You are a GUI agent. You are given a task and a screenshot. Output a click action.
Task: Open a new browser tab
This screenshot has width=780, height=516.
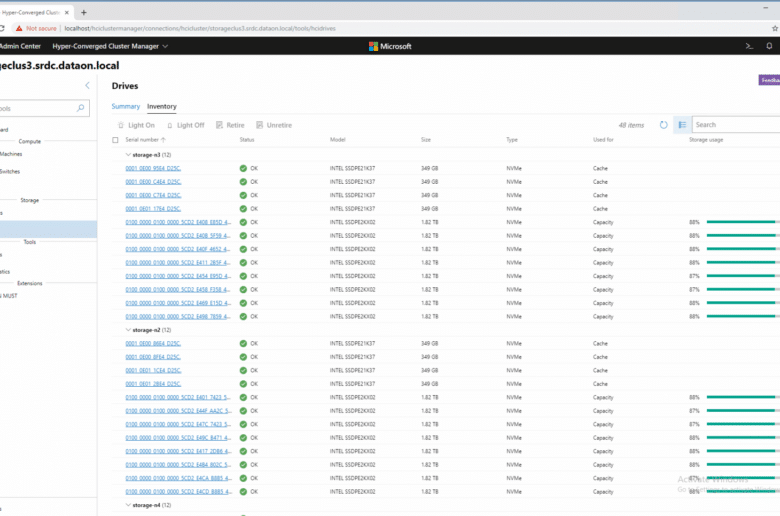[84, 12]
